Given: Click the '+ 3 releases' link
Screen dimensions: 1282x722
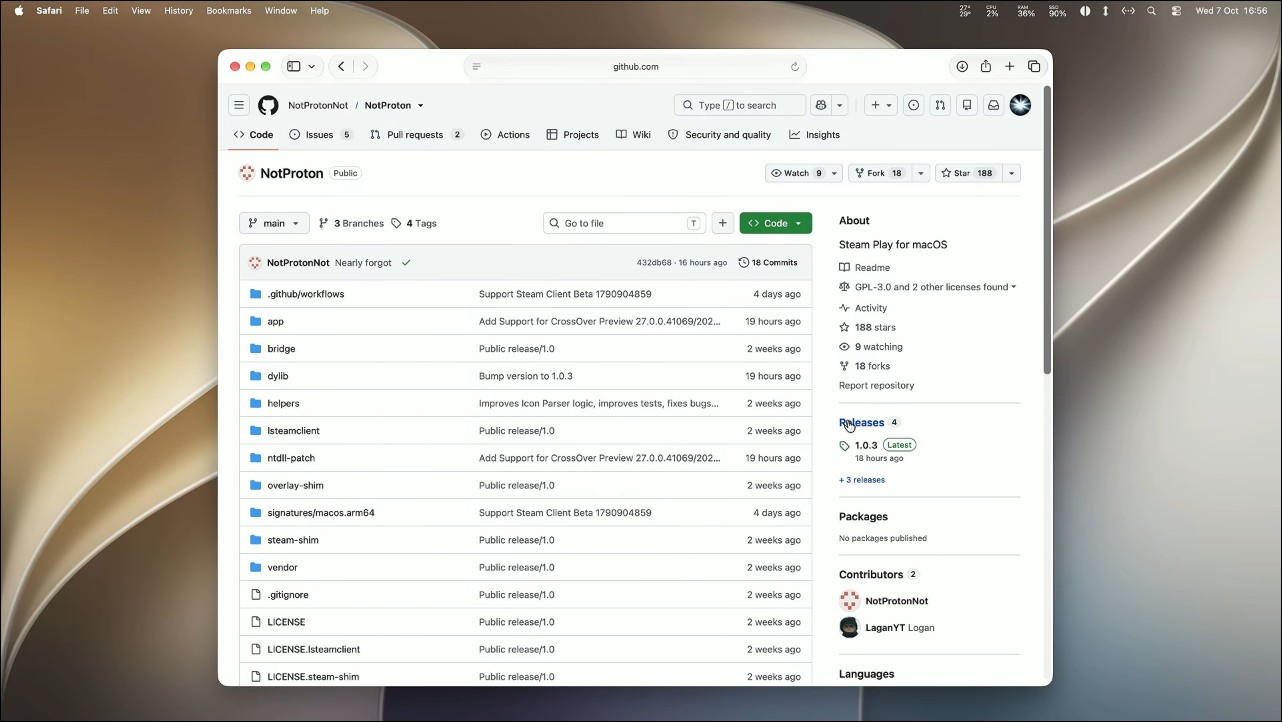Looking at the screenshot, I should click(x=862, y=480).
